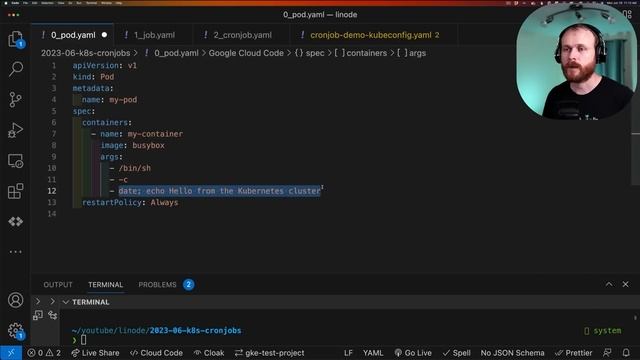Click the unsaved dot on 0_pod.yaml tab

tap(104, 35)
